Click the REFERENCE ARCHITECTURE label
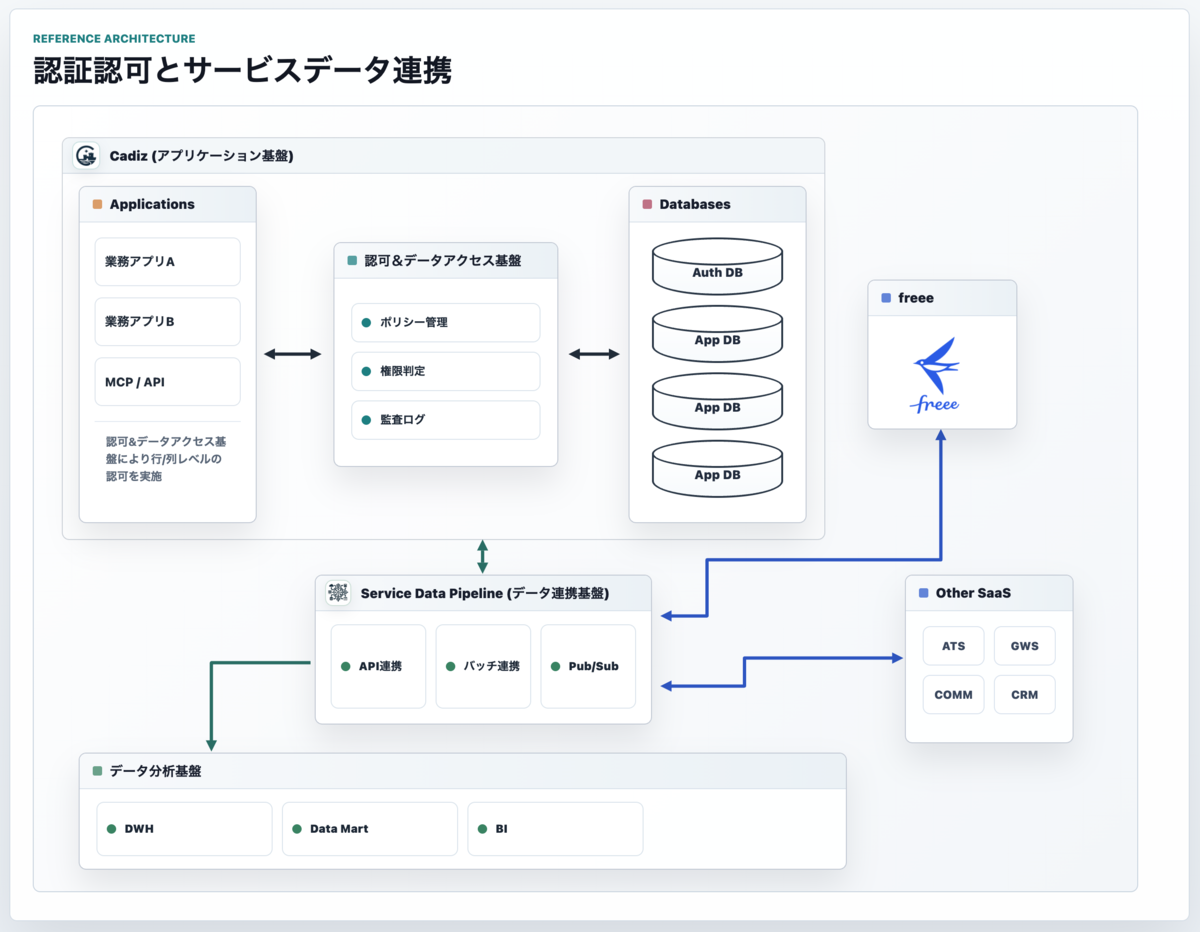The width and height of the screenshot is (1200, 932). point(114,39)
